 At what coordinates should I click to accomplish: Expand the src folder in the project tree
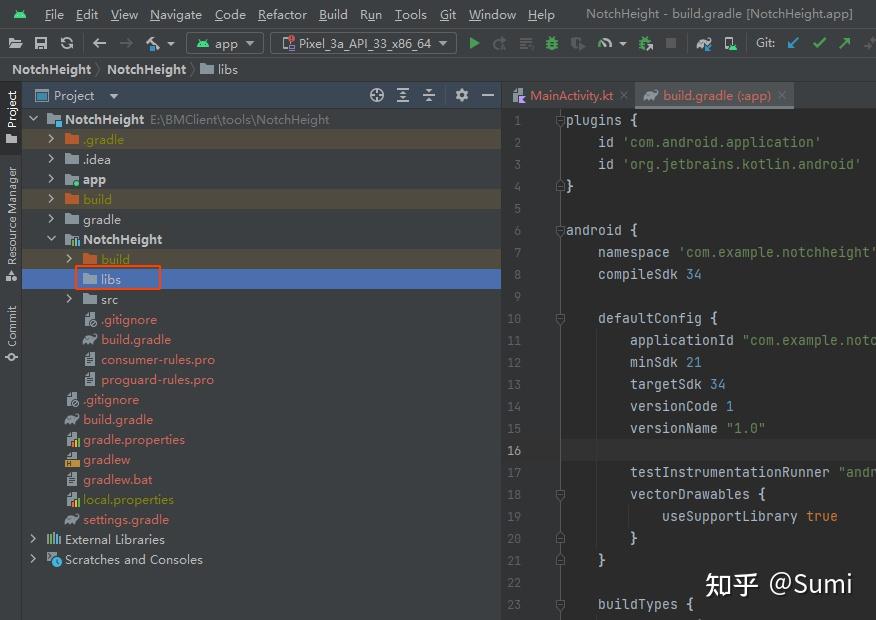(70, 299)
